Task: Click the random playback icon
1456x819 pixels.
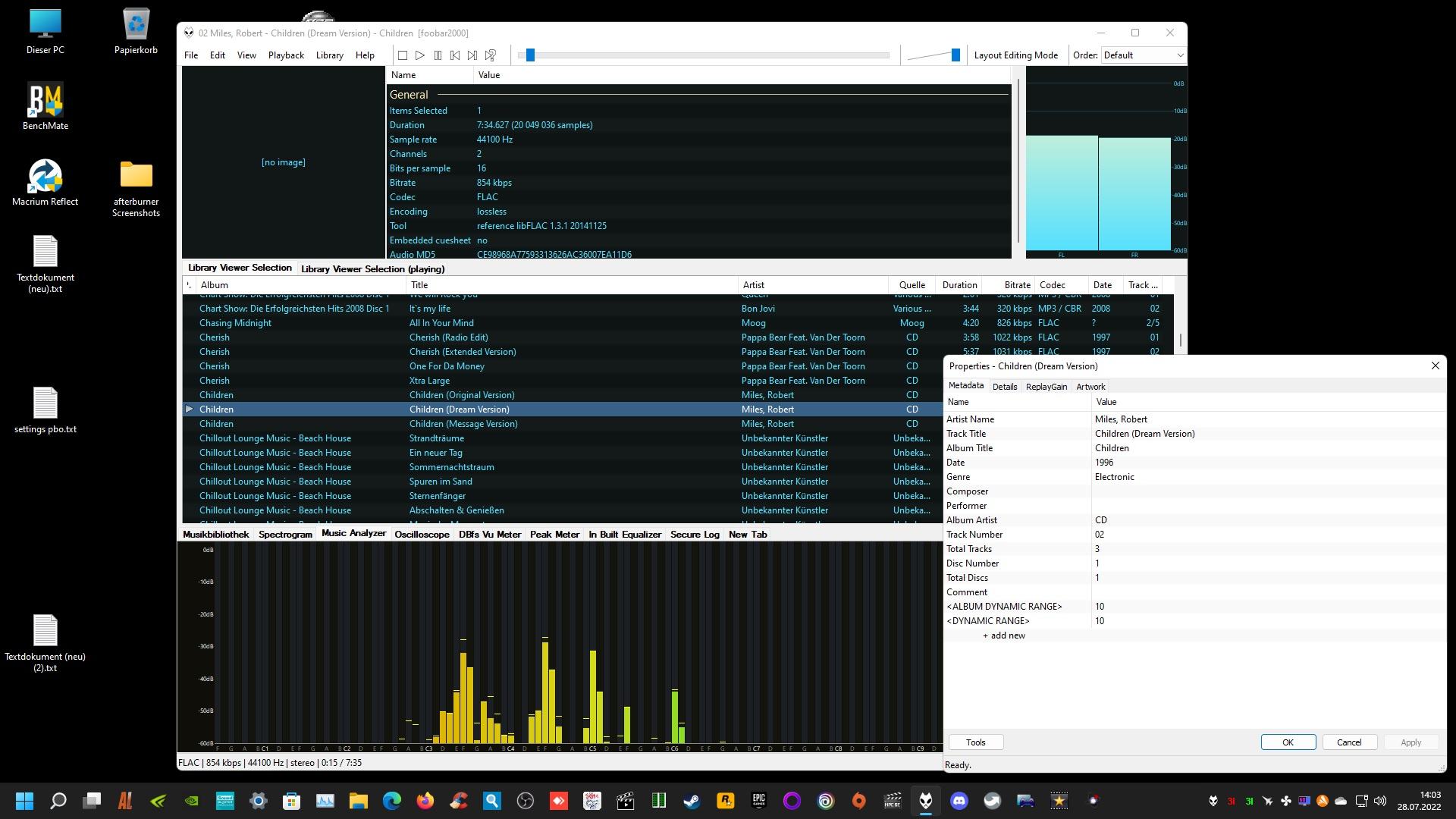Action: (491, 55)
